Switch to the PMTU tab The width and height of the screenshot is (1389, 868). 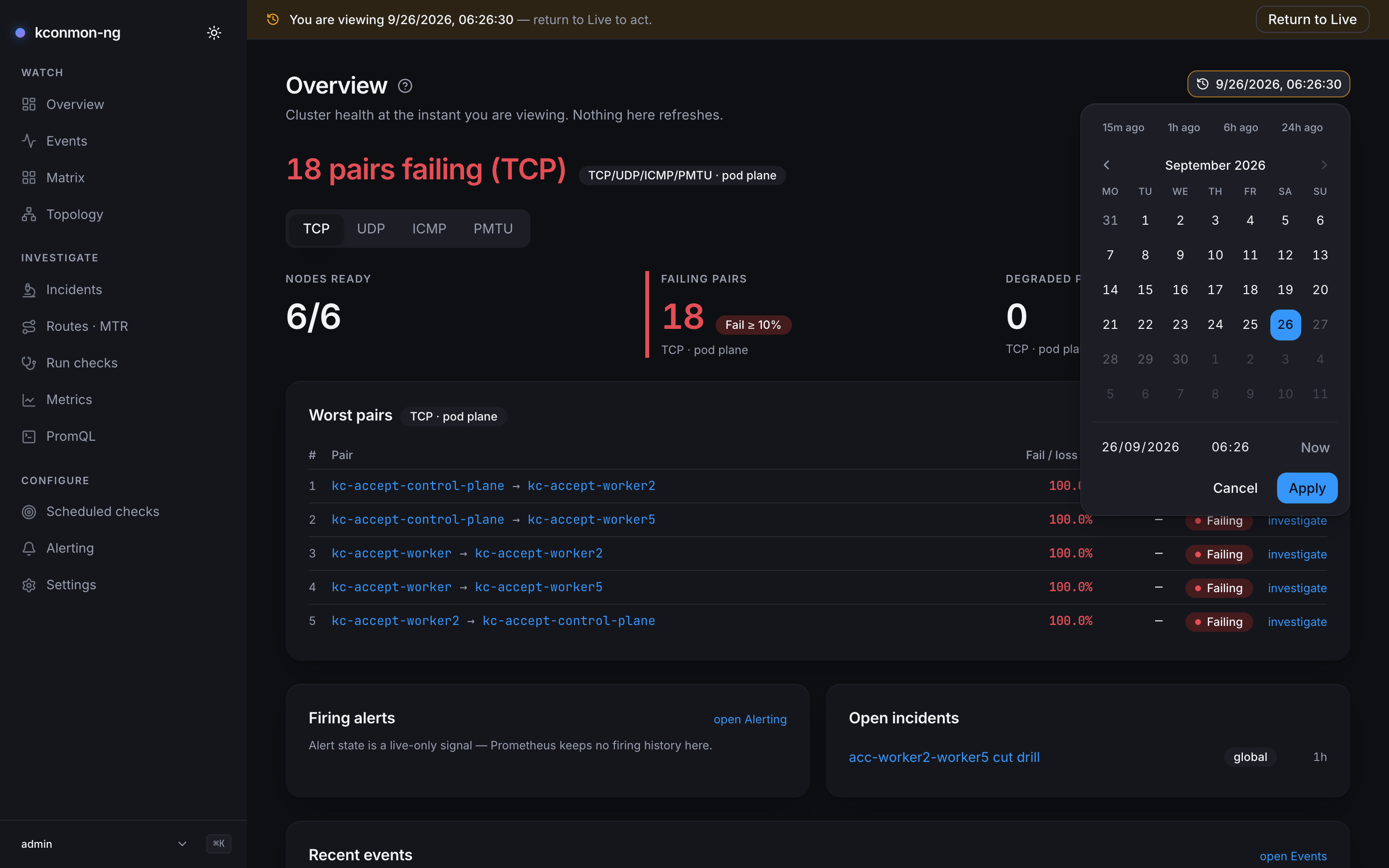click(493, 229)
